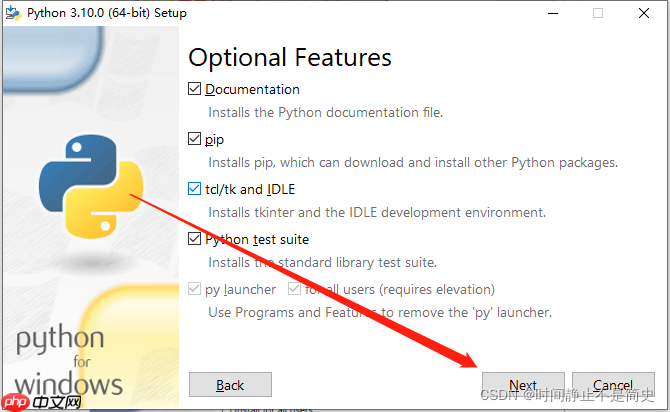Click the py launcher checkbox
This screenshot has height=412, width=670.
point(195,289)
